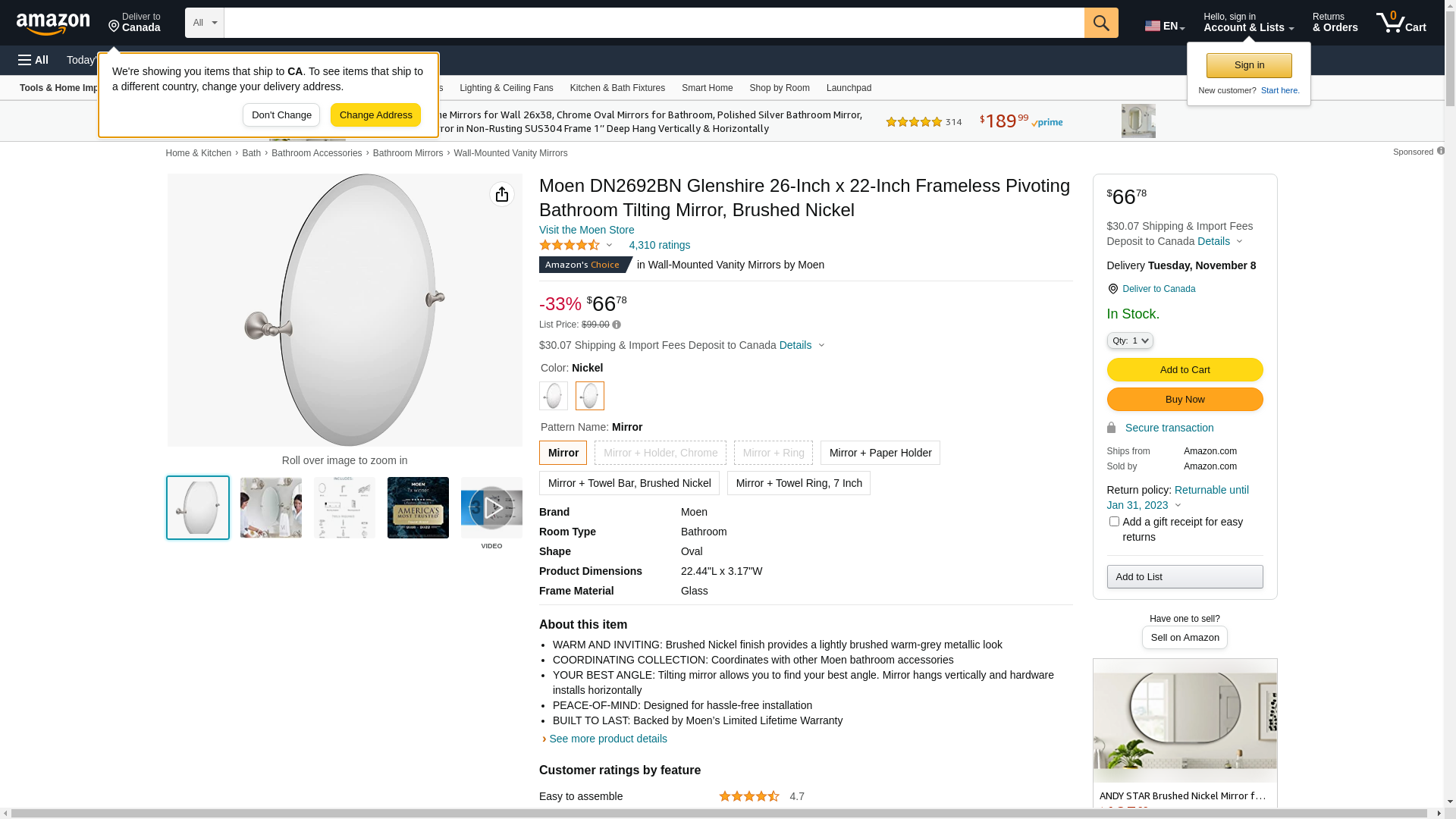
Task: Select Mirror + Towel Ring, 7 Inch
Action: [799, 483]
